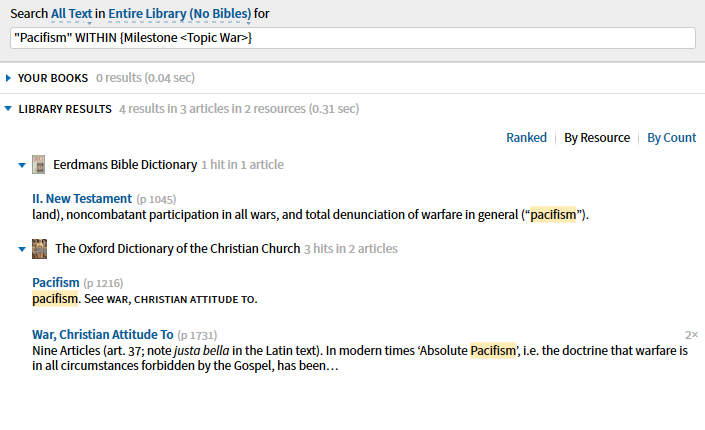The image size is (705, 430).
Task: Click in the search query input box
Action: click(x=352, y=37)
